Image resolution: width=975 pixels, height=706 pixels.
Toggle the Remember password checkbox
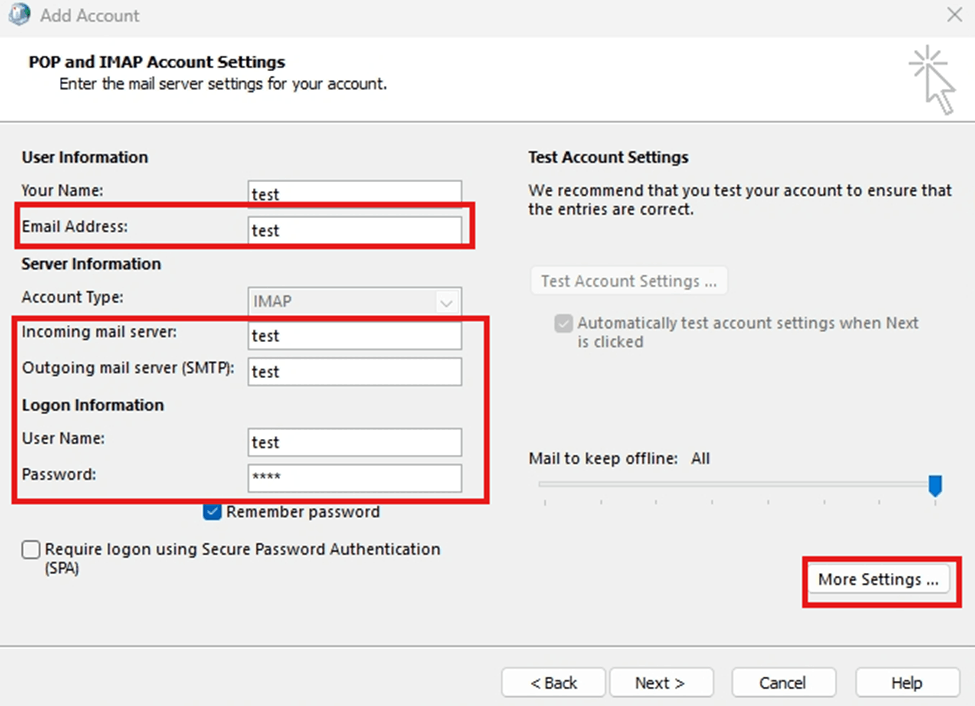click(212, 511)
